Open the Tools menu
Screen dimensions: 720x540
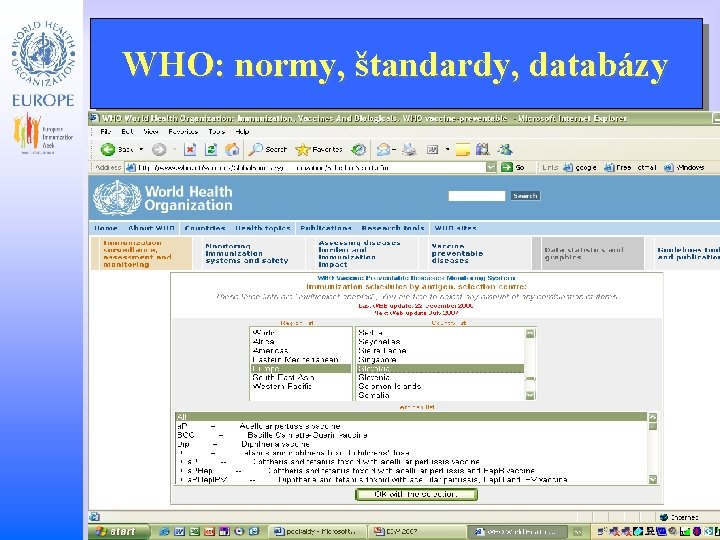coord(216,131)
